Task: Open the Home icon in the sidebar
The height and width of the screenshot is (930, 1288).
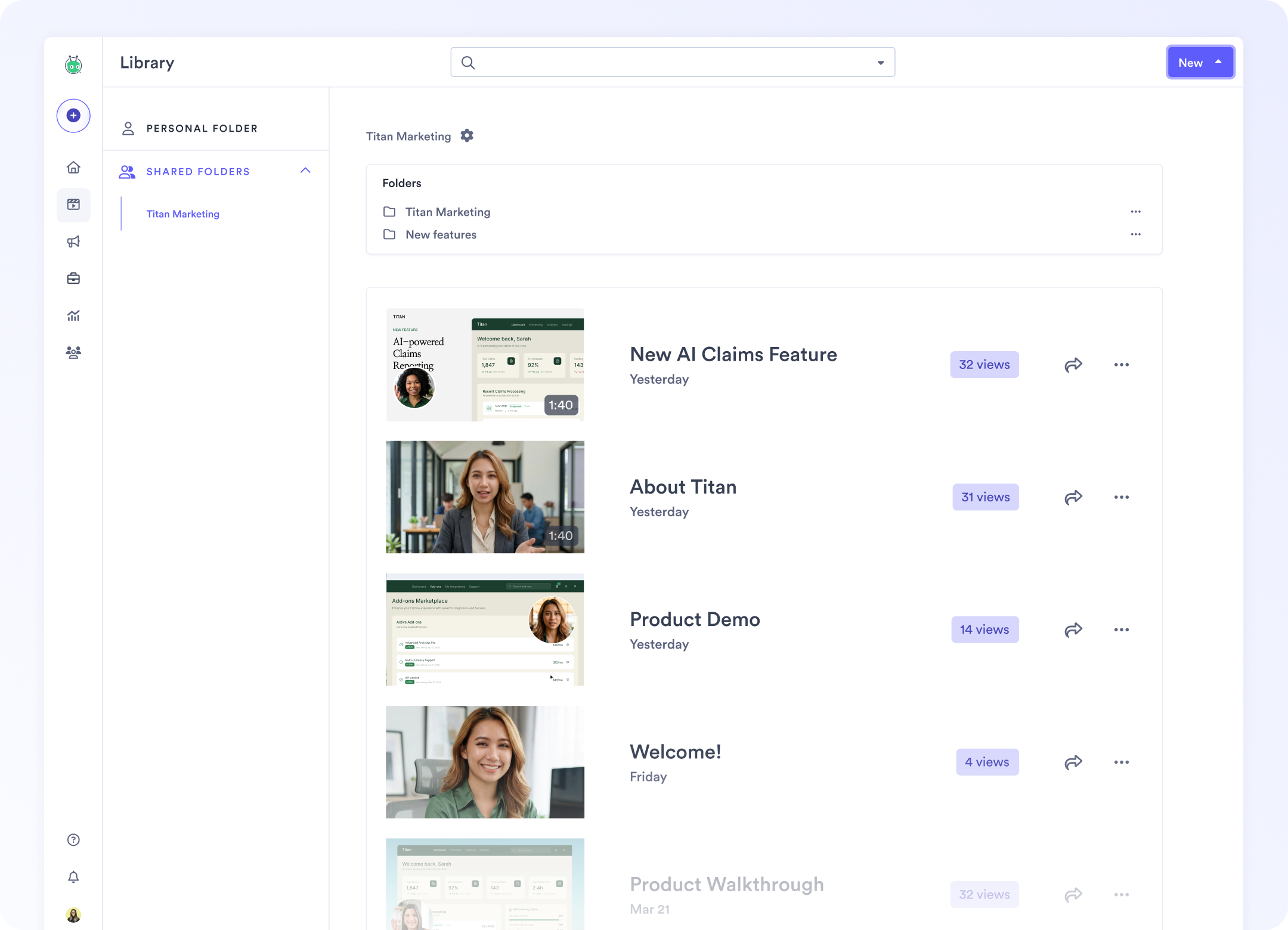Action: (x=73, y=168)
